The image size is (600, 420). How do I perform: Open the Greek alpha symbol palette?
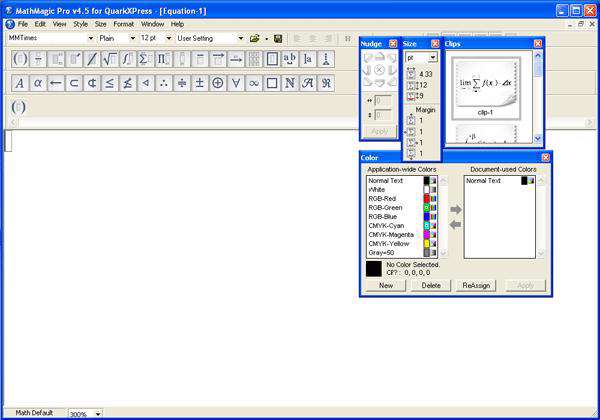38,83
